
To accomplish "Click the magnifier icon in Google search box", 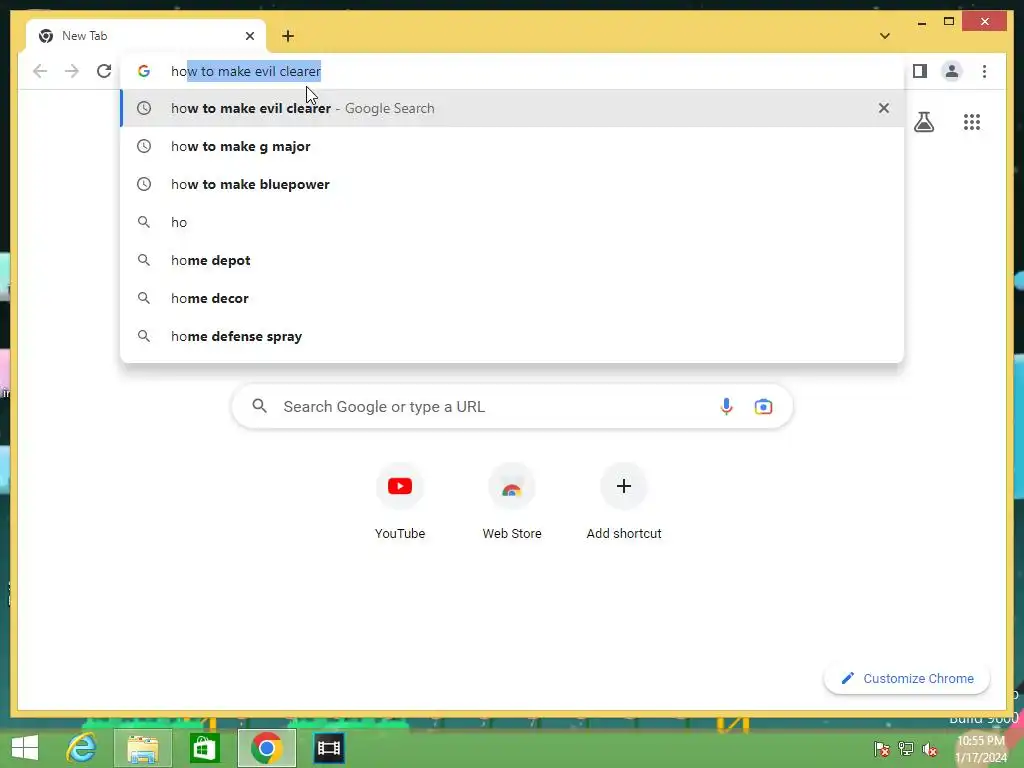I will coord(259,406).
